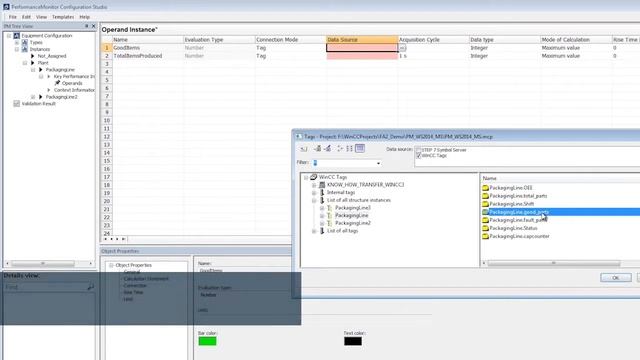Expand PackagingLine3 in the Tags tree
Image resolution: width=640 pixels, height=360 pixels.
point(322,208)
